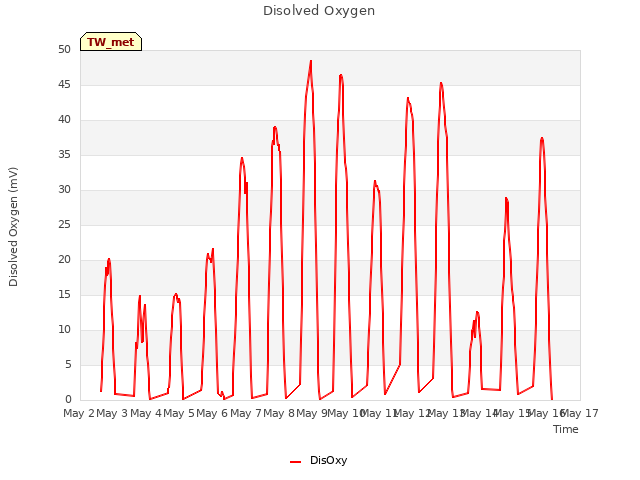Click the y-axis value 45
640x480 pixels.
[x=64, y=84]
